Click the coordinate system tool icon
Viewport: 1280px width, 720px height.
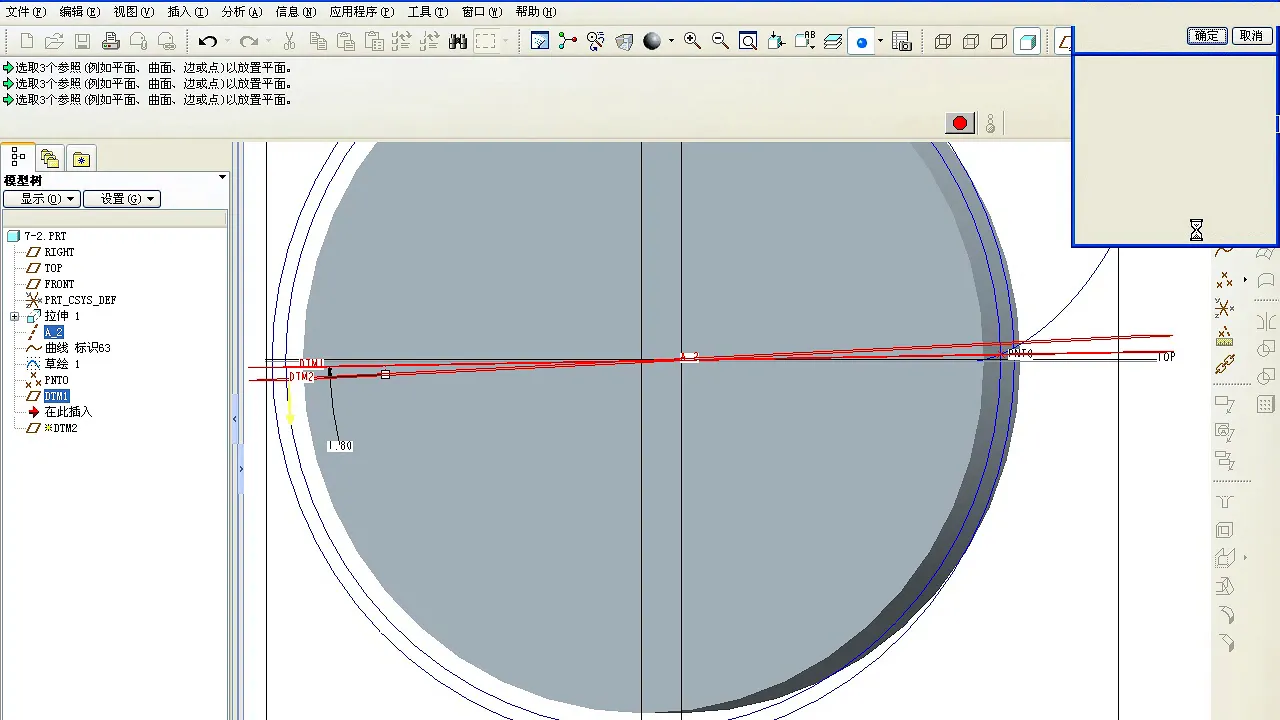coord(1224,308)
